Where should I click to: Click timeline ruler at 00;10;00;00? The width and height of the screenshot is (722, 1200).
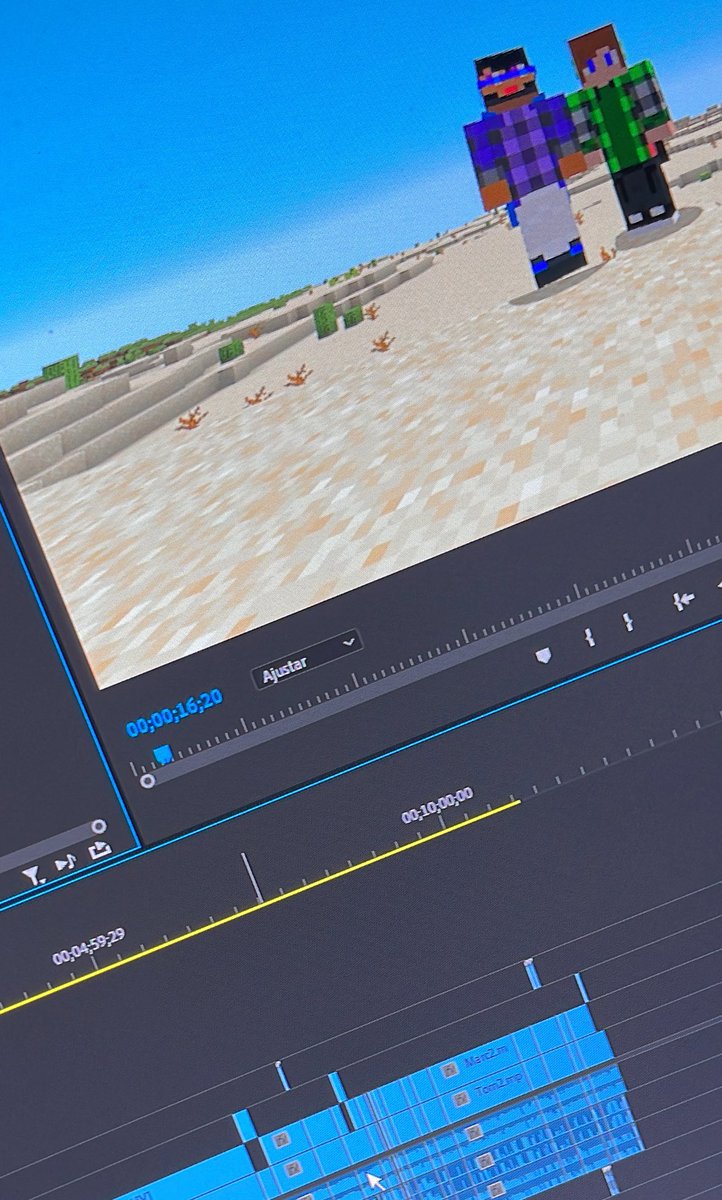tap(437, 807)
